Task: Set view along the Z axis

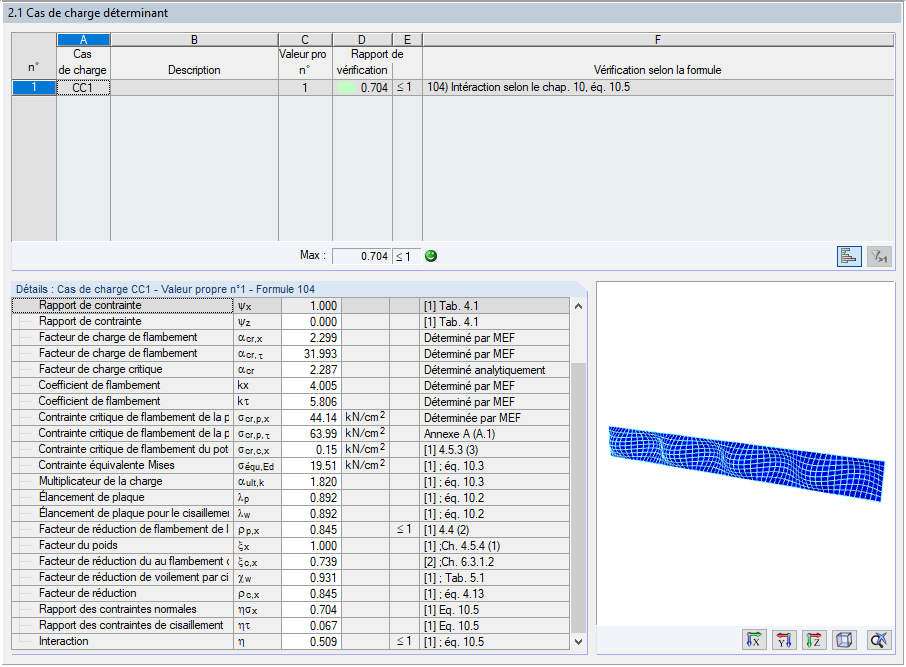Action: pos(814,640)
